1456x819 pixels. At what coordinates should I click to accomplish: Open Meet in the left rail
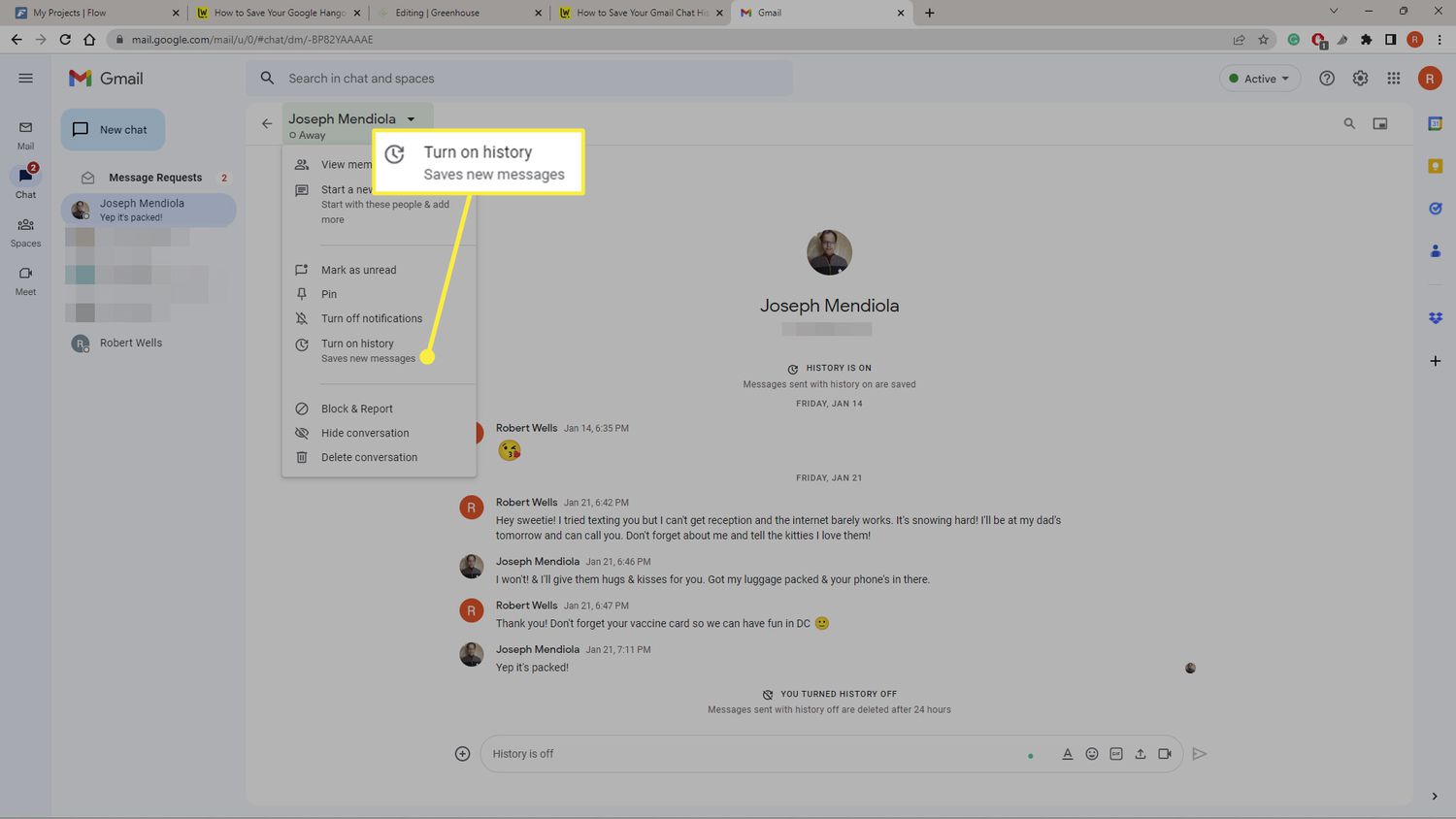(x=25, y=280)
